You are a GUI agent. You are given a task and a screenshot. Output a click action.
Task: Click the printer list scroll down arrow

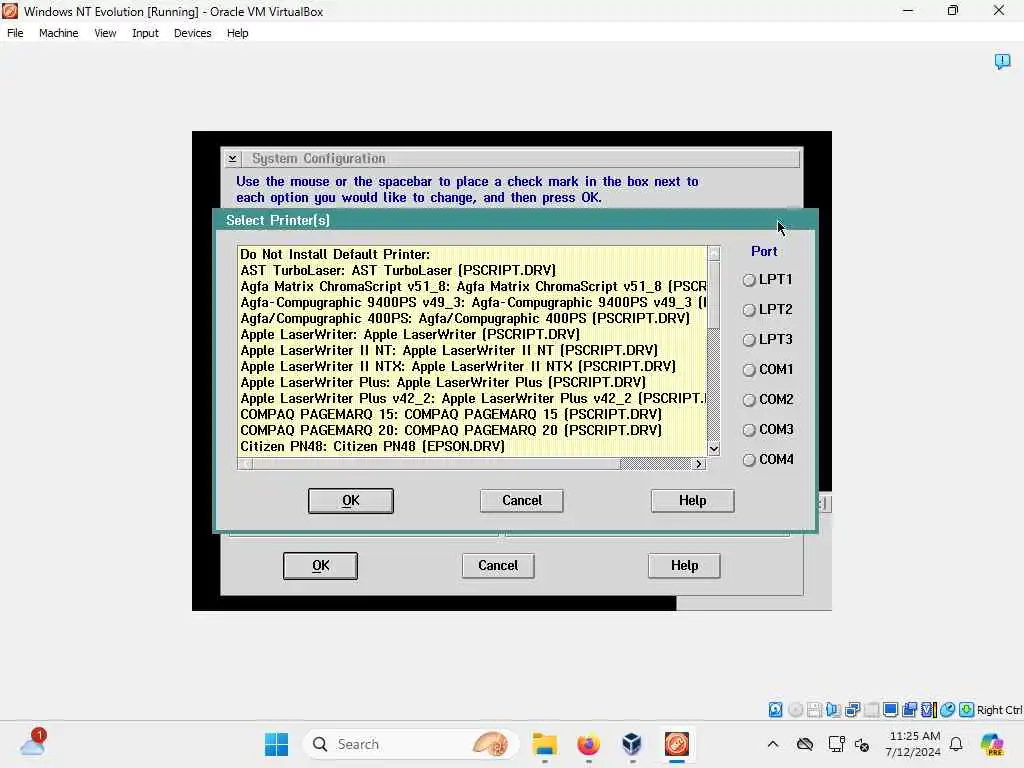click(714, 449)
